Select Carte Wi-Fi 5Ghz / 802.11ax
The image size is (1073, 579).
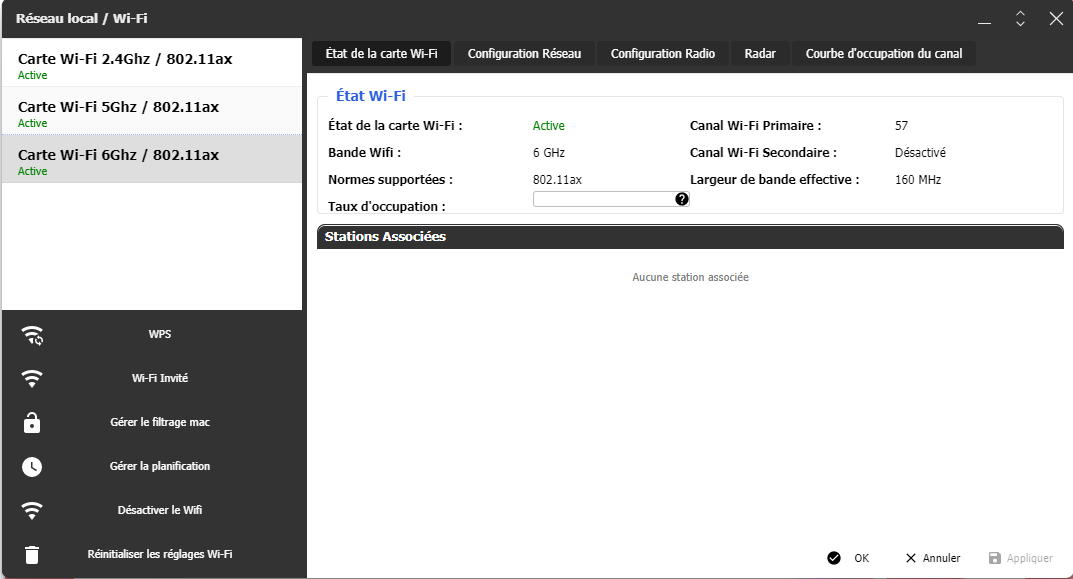[152, 111]
